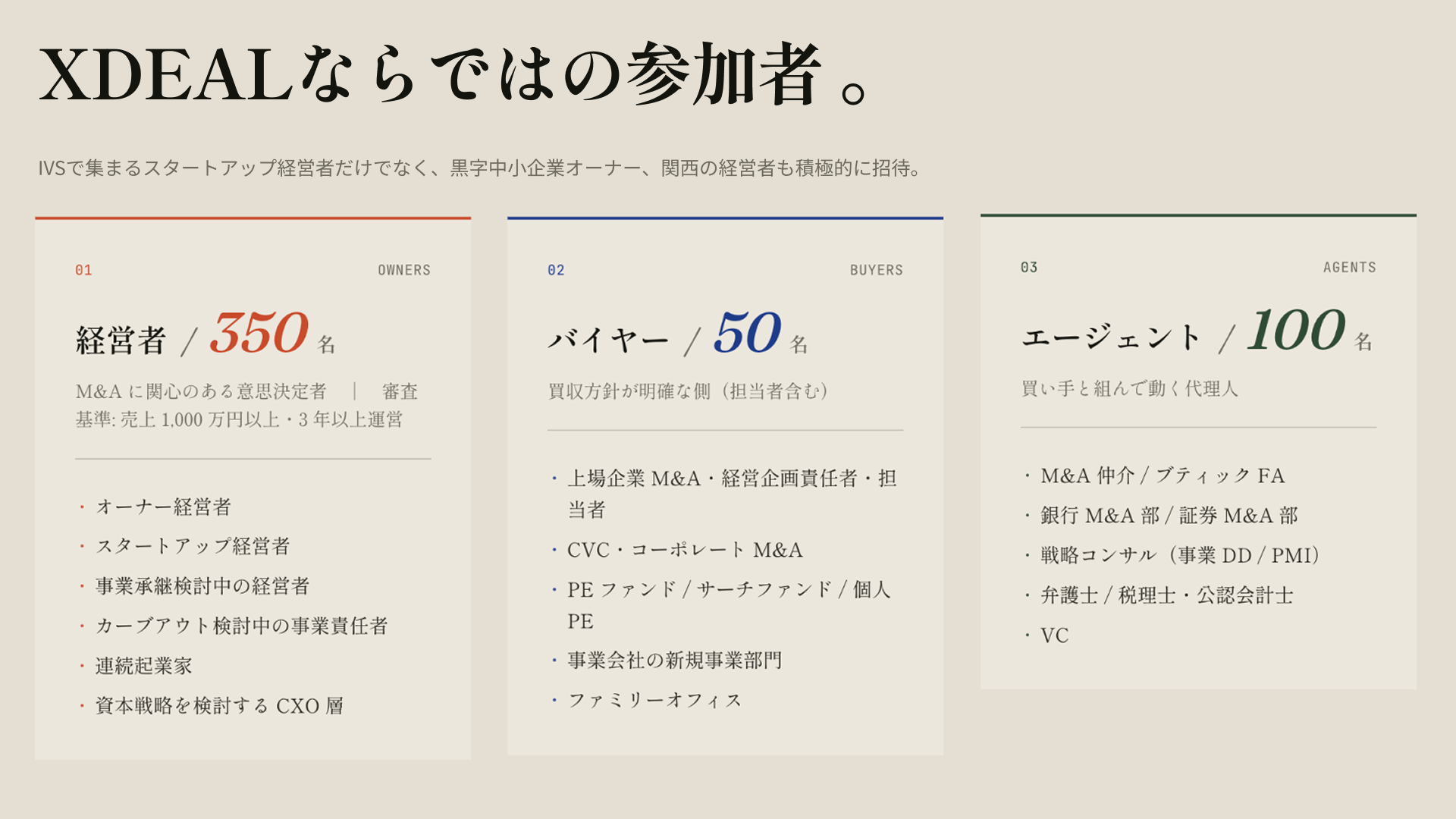Click the 'バイヤー' card title
This screenshot has width=1456, height=819.
pos(608,340)
